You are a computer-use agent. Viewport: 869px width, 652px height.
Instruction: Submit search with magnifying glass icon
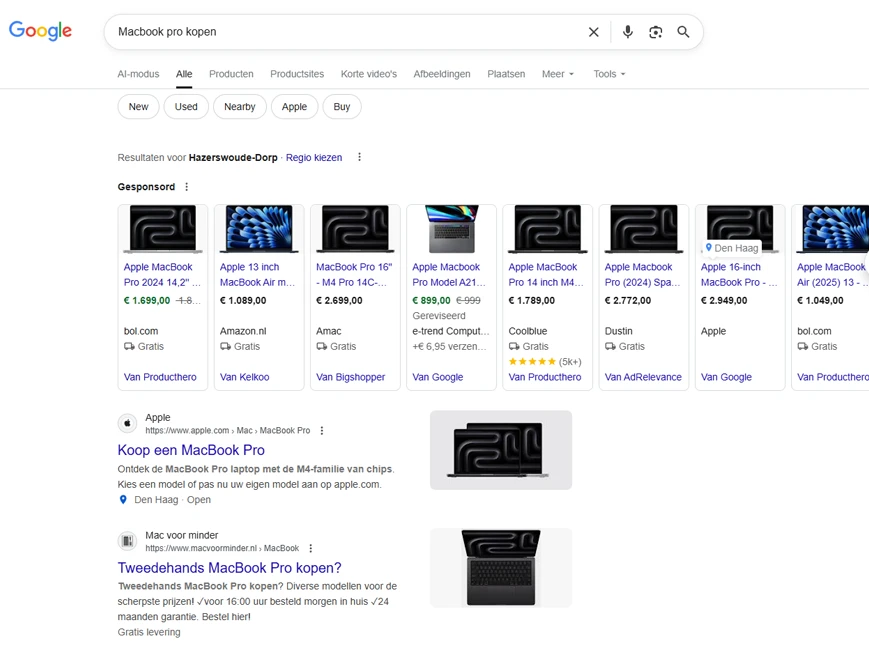coord(683,32)
